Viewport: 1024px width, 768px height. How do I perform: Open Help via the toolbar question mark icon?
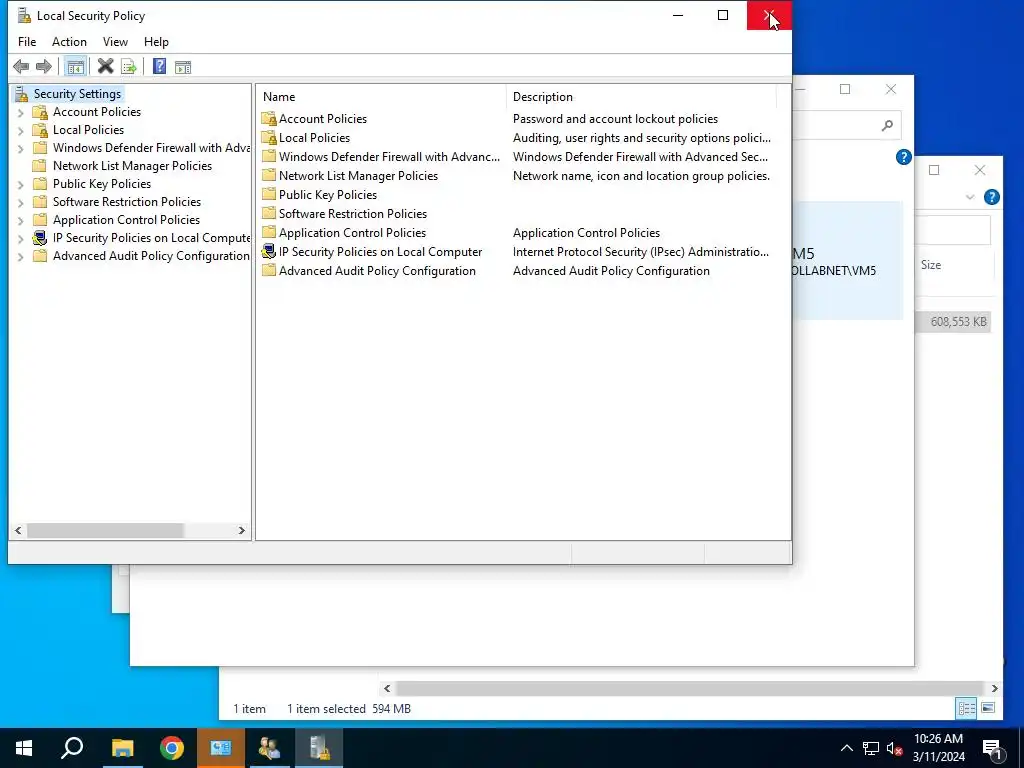coord(159,66)
